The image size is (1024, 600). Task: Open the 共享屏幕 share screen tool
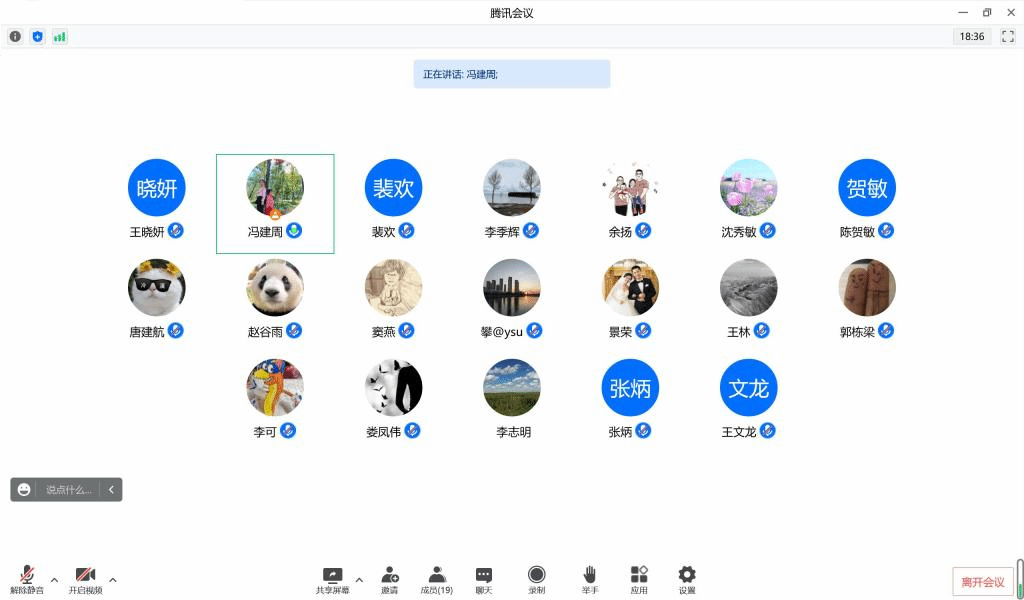pyautogui.click(x=333, y=578)
